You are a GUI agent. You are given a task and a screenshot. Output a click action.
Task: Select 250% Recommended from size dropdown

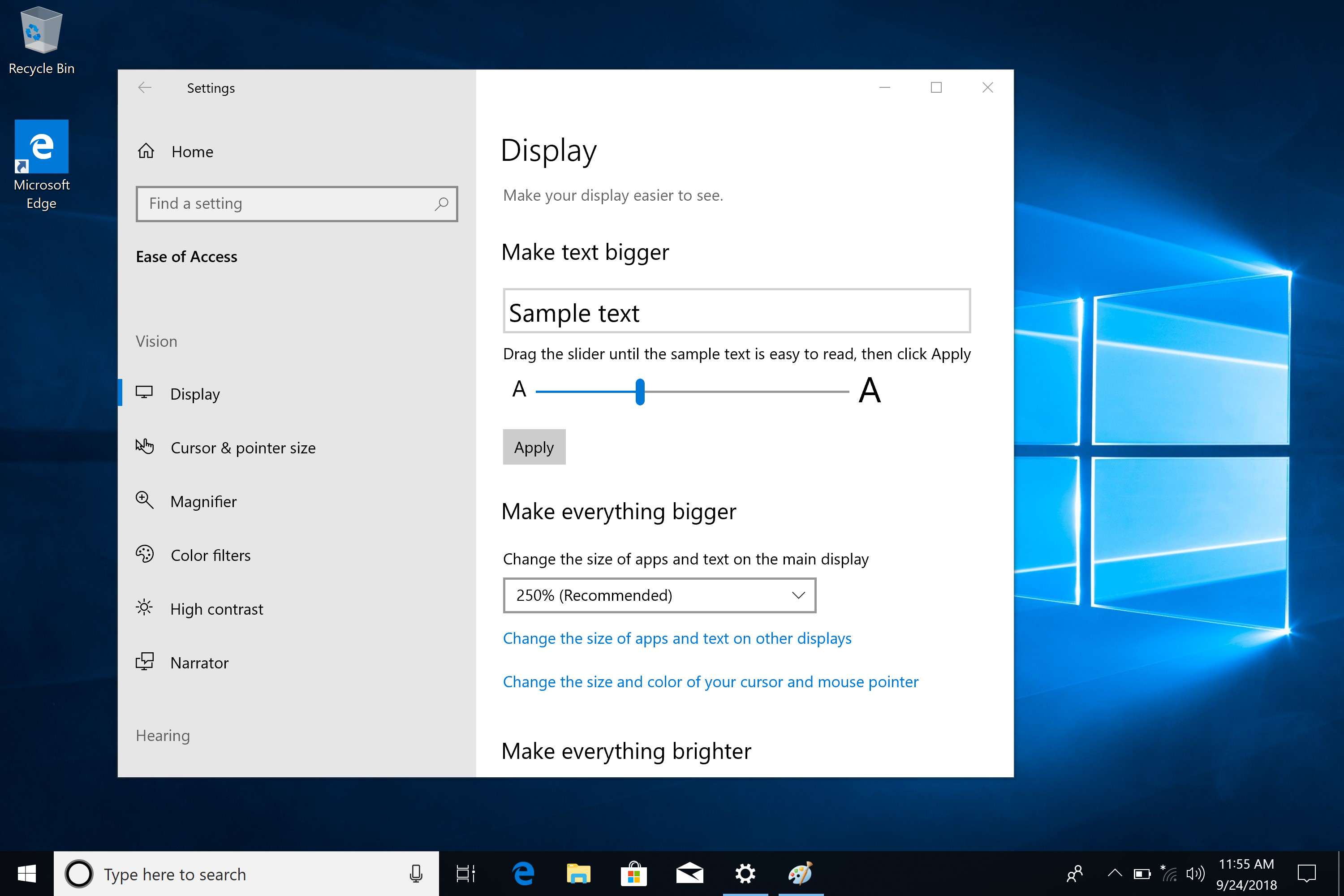(659, 595)
